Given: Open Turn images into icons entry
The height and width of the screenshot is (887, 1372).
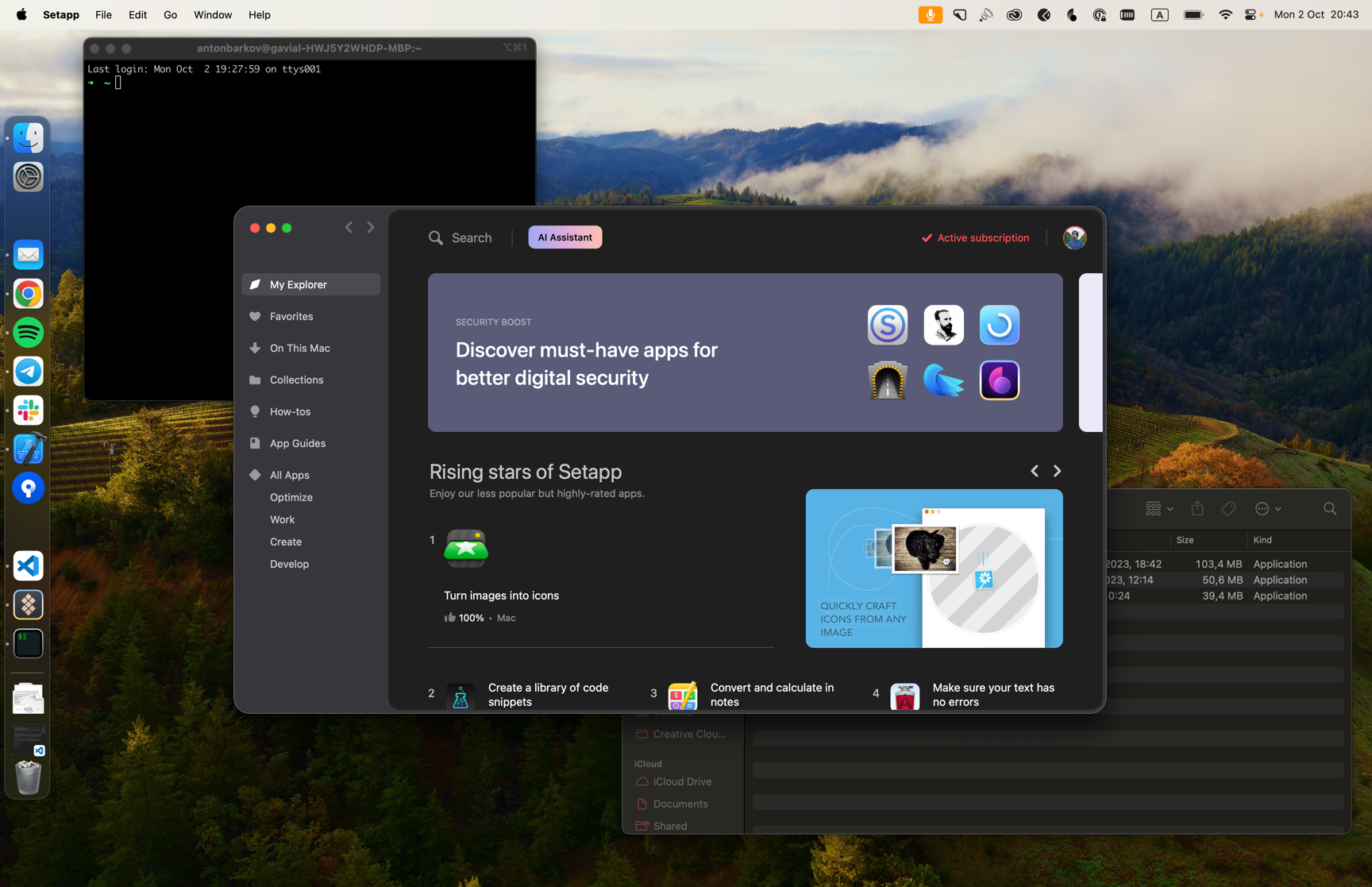Looking at the screenshot, I should click(x=501, y=596).
